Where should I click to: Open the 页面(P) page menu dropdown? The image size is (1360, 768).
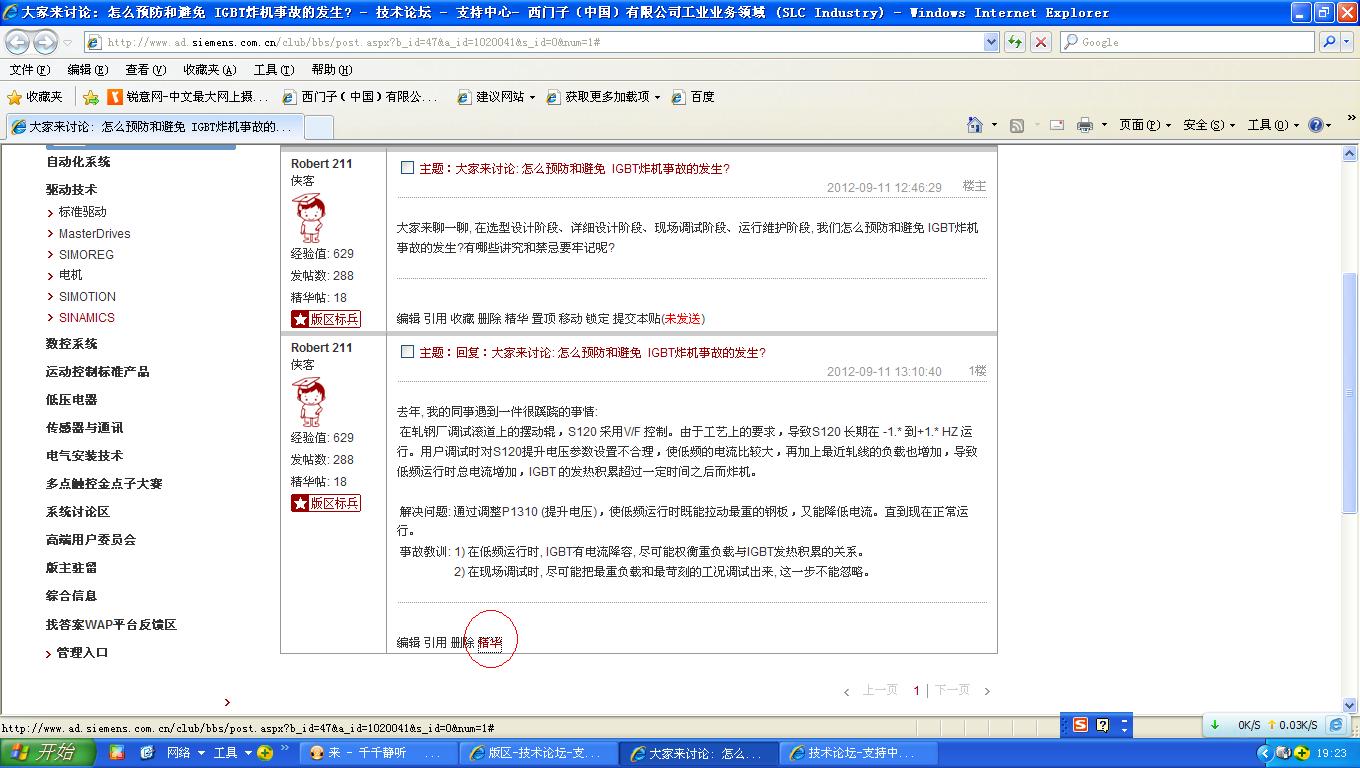click(1145, 125)
